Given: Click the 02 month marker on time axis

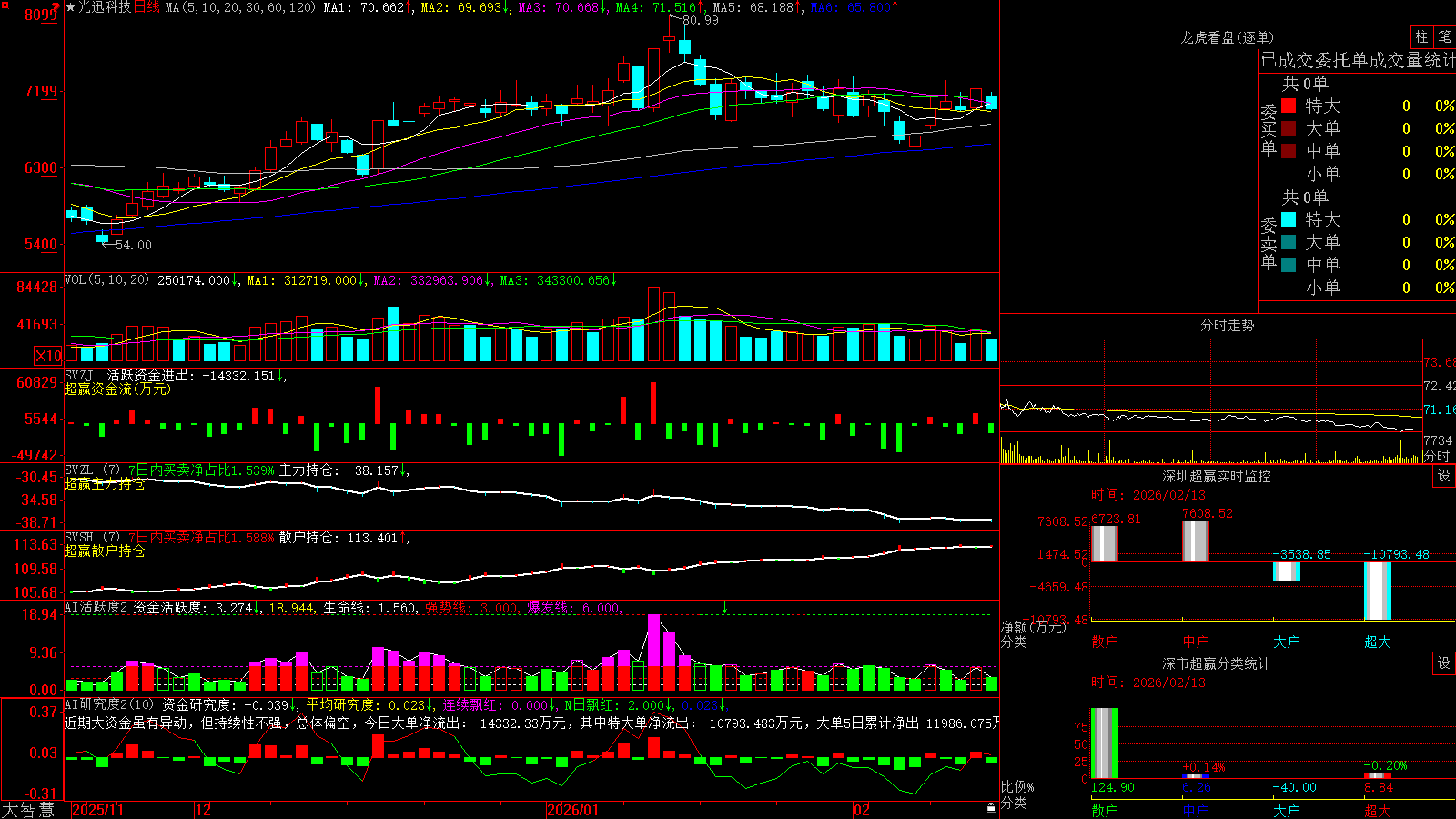Looking at the screenshot, I should click(862, 810).
